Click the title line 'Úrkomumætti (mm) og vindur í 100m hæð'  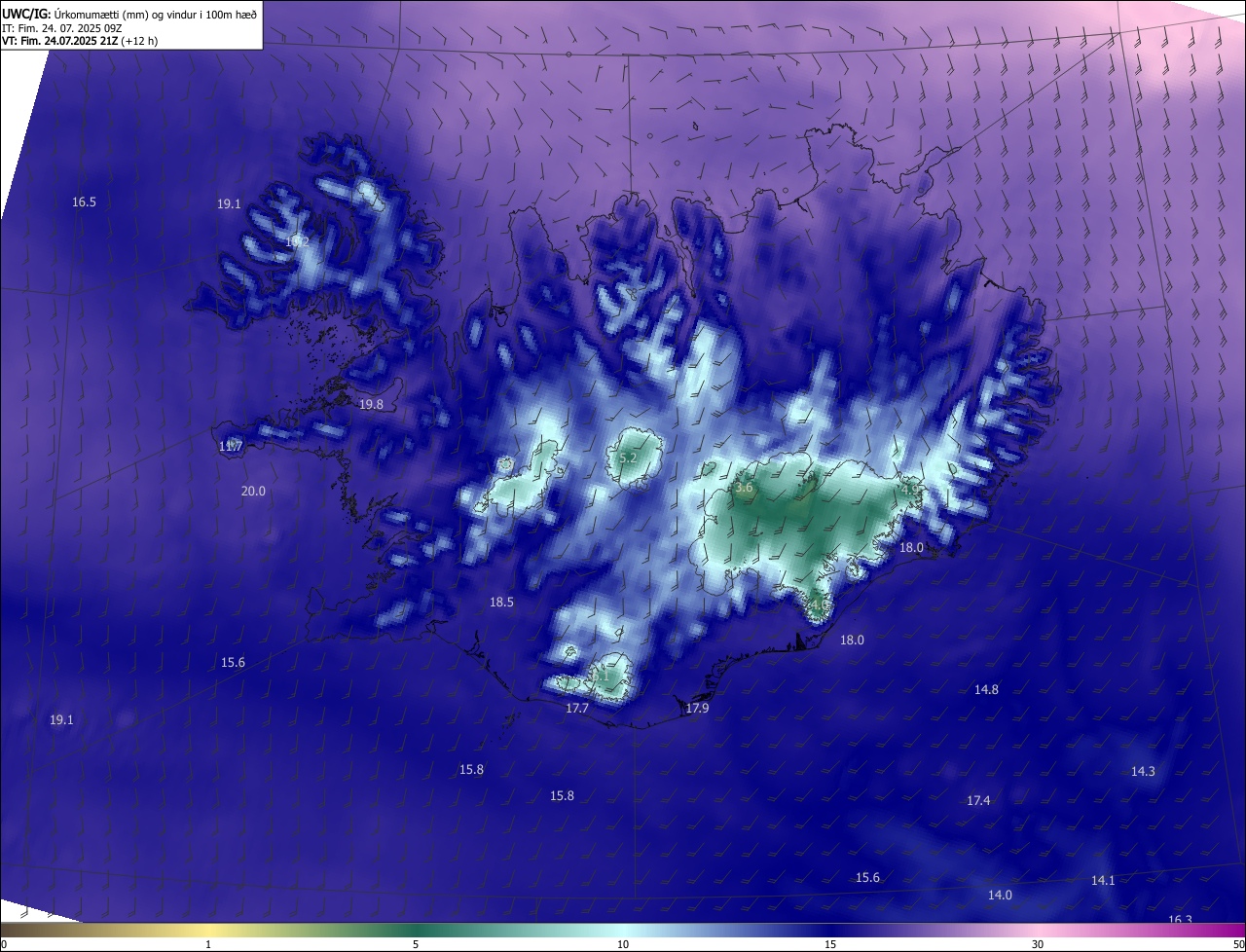pyautogui.click(x=154, y=14)
